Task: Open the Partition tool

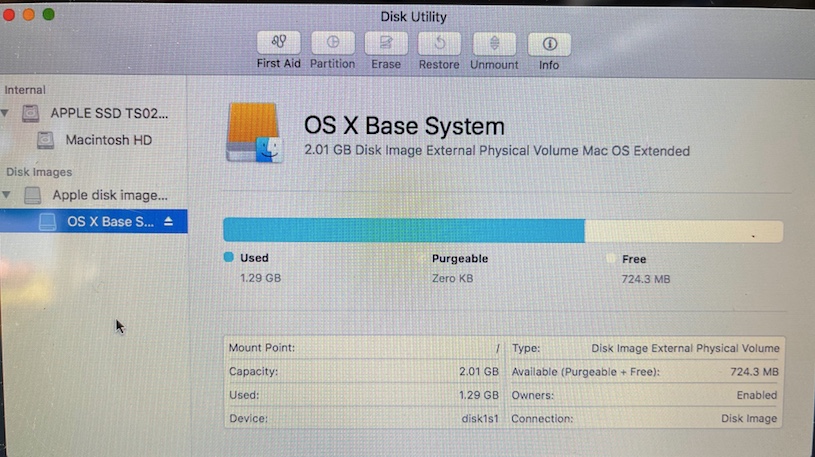Action: (333, 43)
